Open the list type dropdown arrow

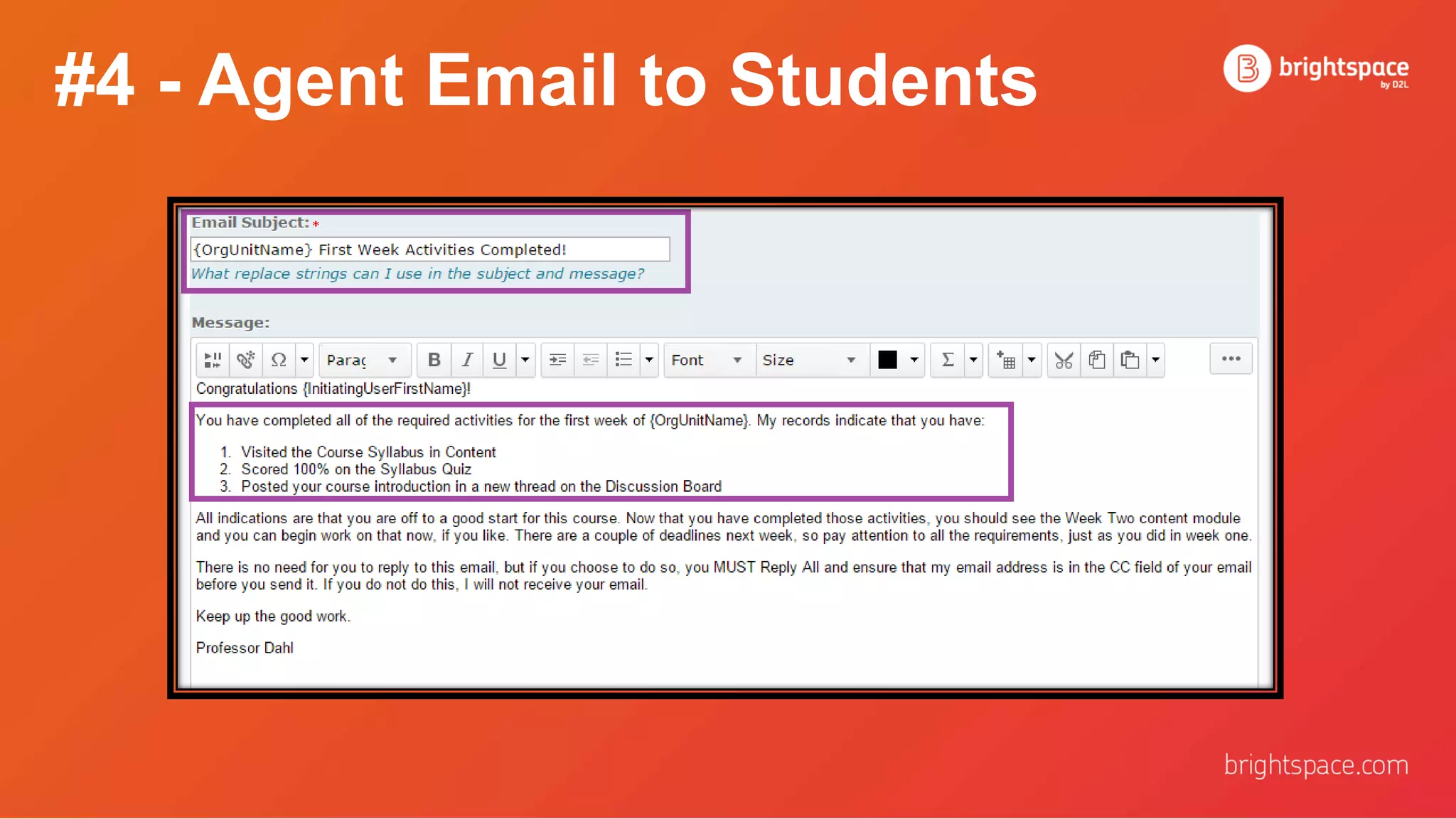click(649, 360)
